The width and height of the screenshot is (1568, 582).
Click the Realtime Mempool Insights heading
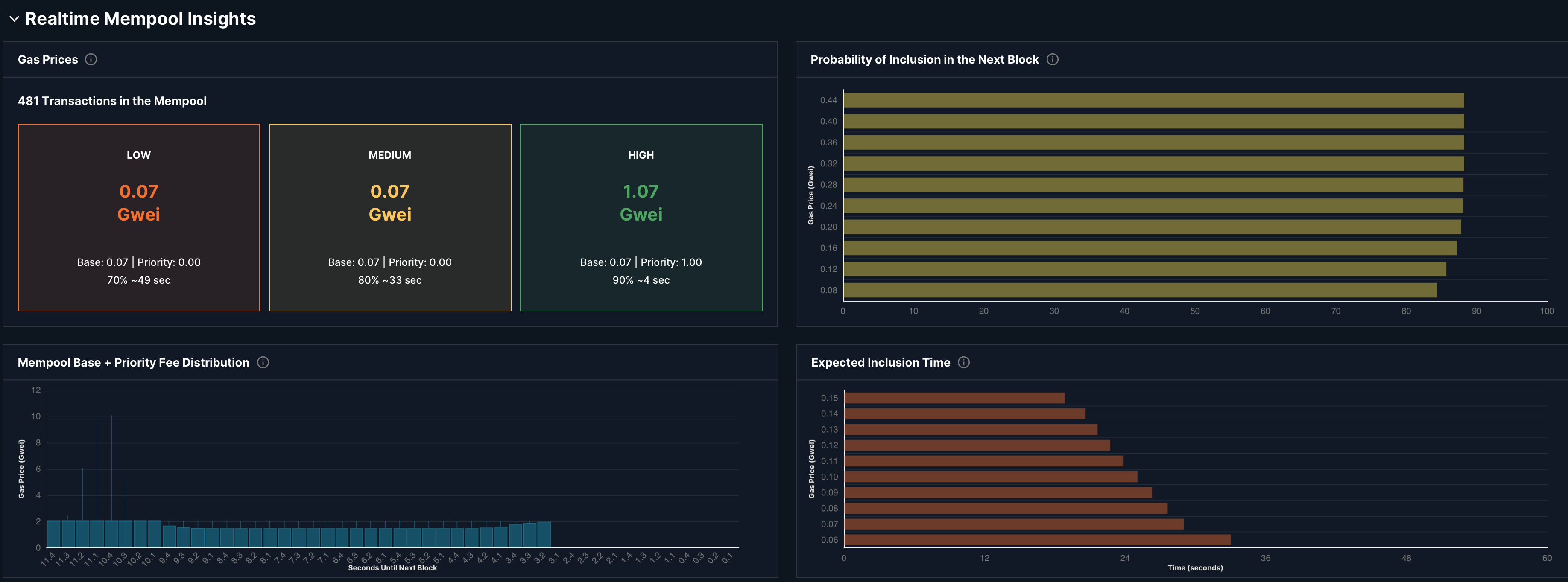[x=140, y=19]
